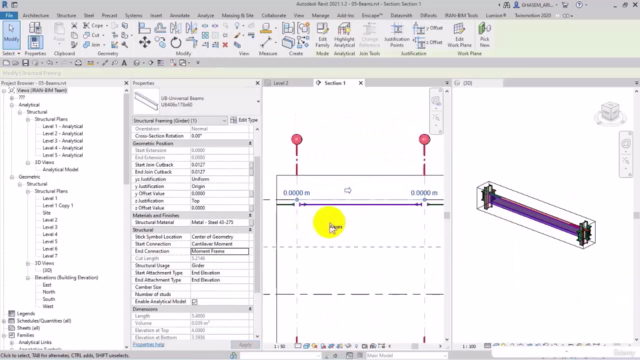Click the Cope geometry tool
The height and width of the screenshot is (360, 640).
(x=93, y=26)
